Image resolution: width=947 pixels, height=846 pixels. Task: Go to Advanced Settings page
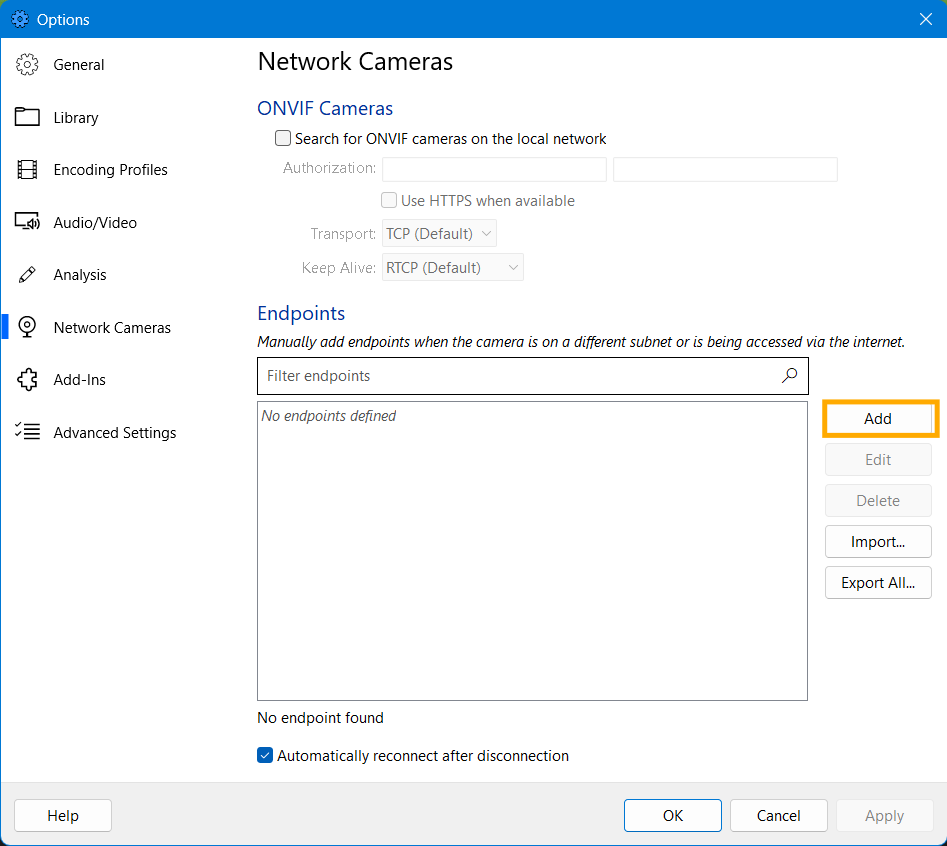click(x=114, y=433)
